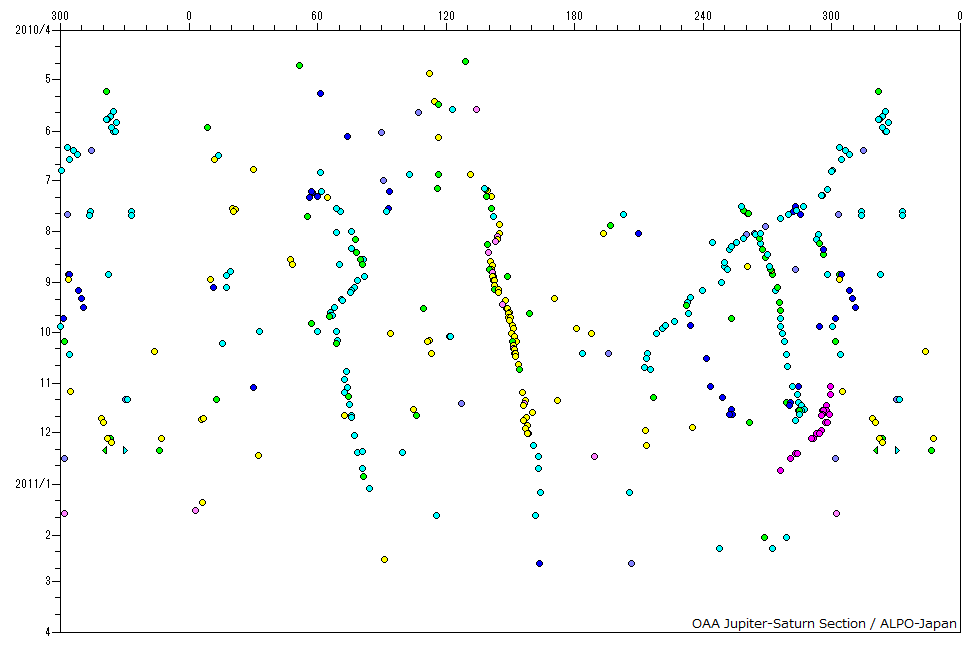Click the "2010/4" date label on left axis
The image size is (980, 650).
point(32,29)
